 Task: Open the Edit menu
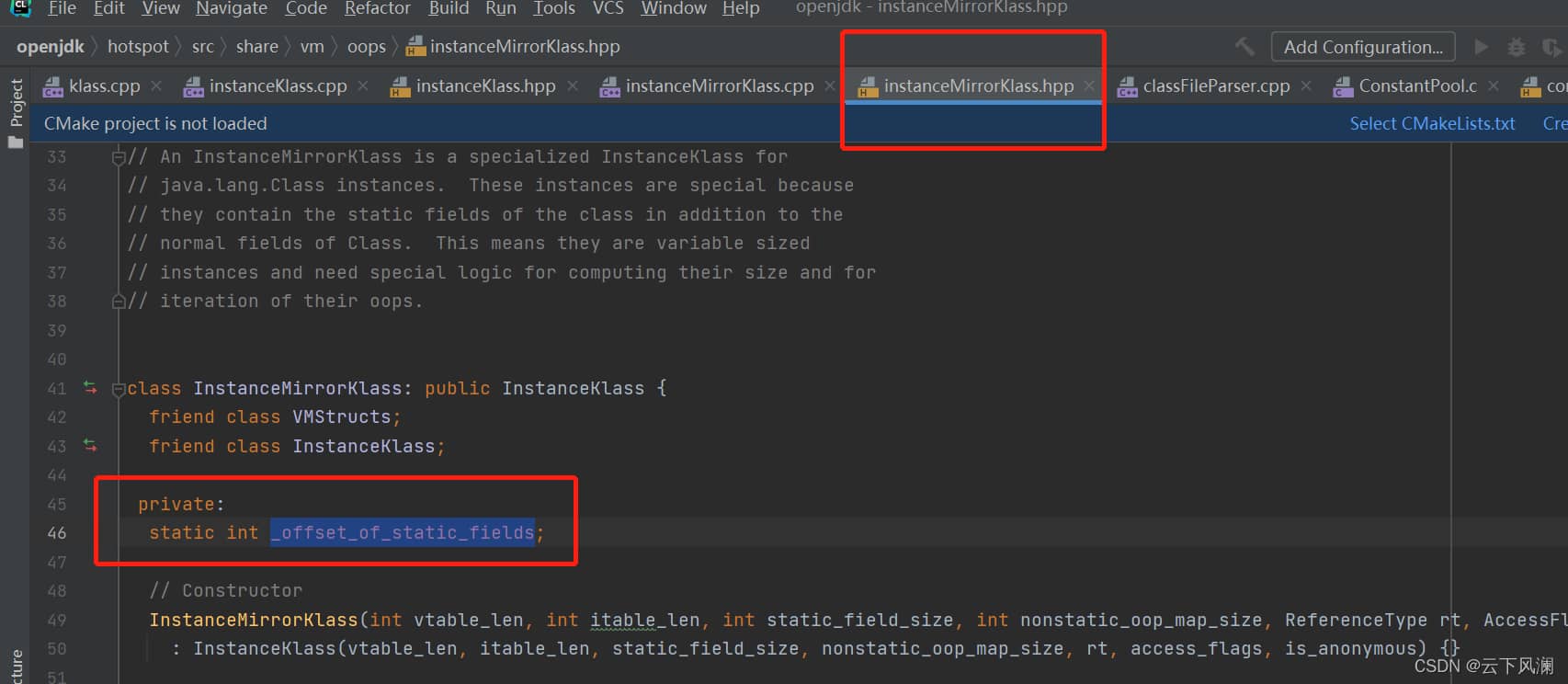point(108,8)
